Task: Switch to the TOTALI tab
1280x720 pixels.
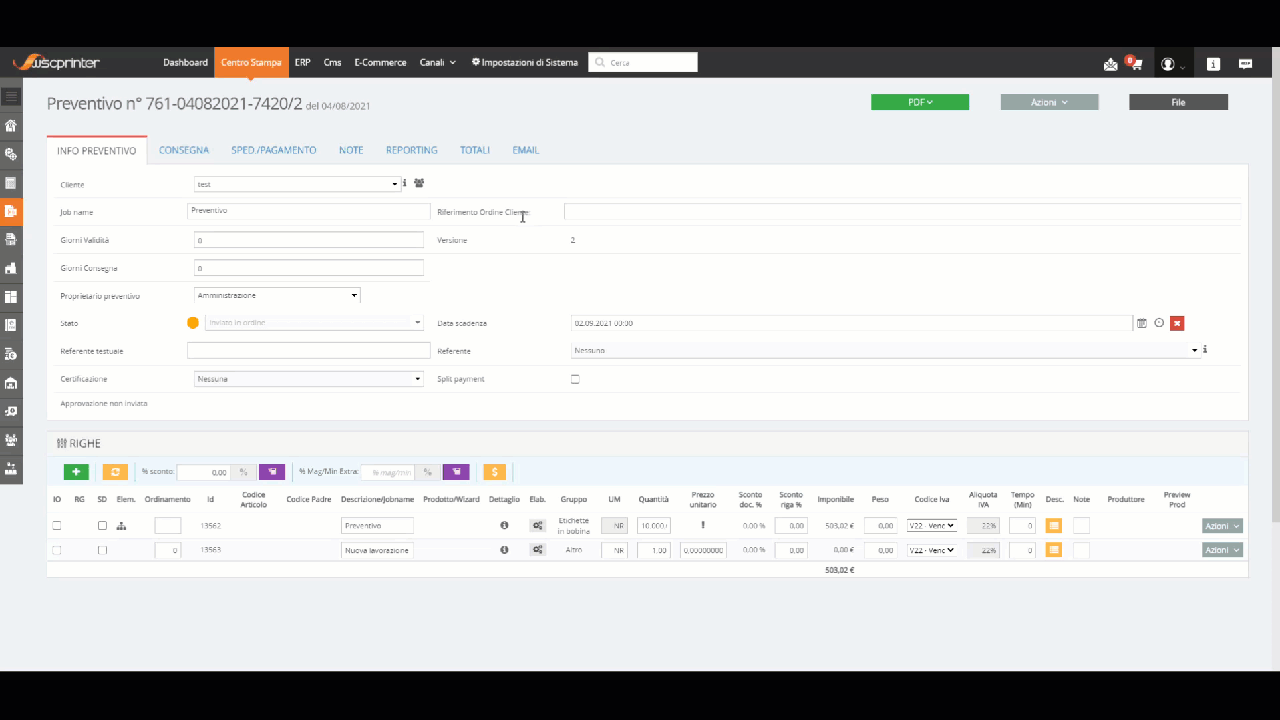Action: click(475, 150)
